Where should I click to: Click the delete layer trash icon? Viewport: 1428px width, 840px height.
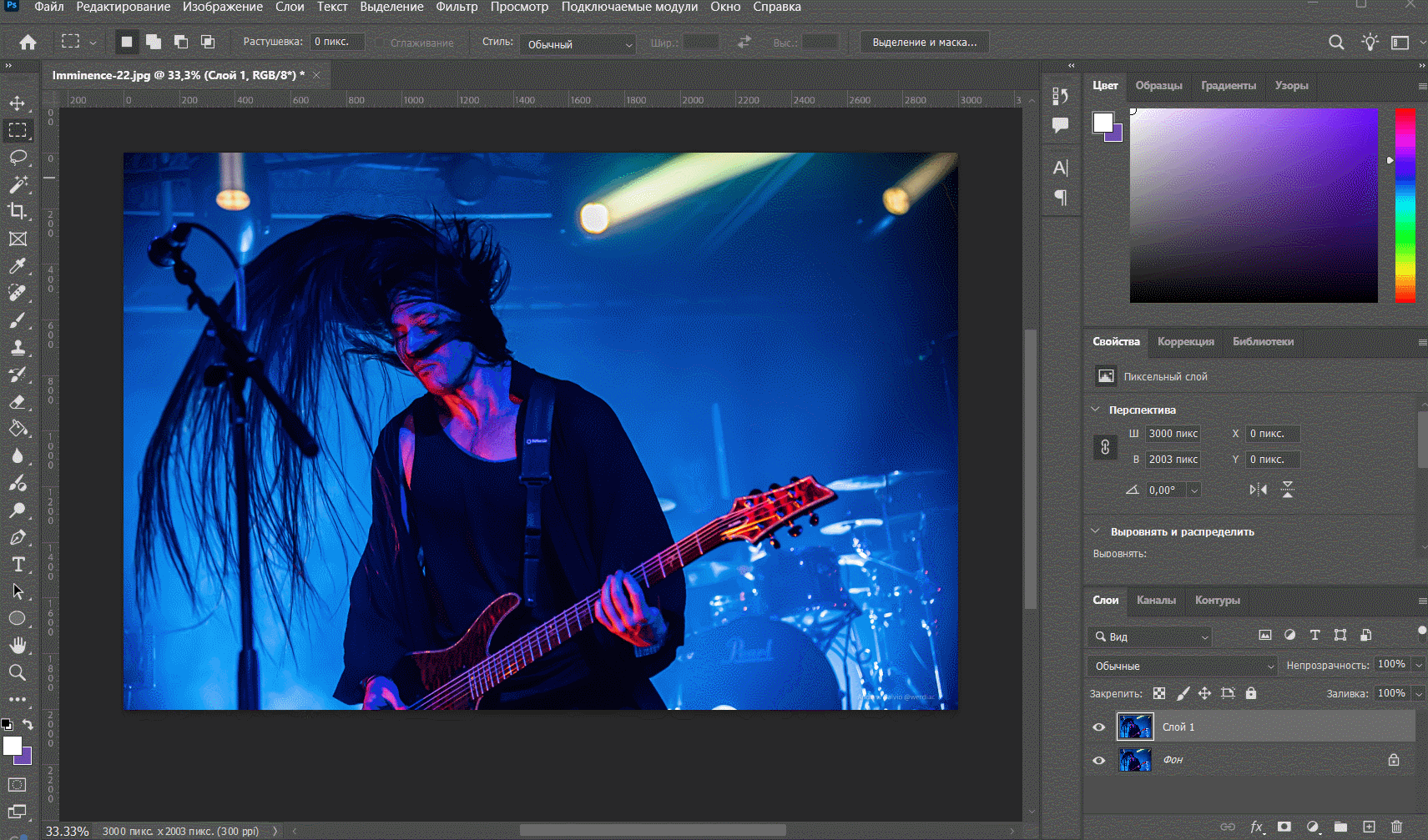1396,827
